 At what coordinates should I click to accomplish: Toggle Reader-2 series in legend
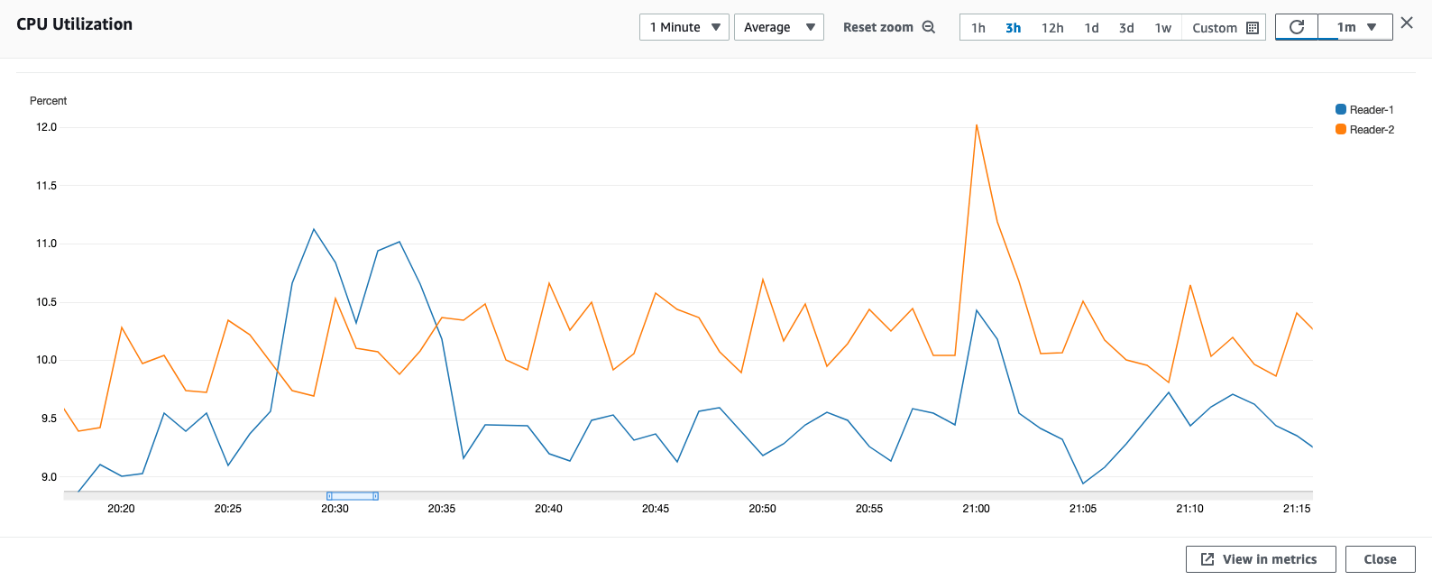(x=1364, y=129)
